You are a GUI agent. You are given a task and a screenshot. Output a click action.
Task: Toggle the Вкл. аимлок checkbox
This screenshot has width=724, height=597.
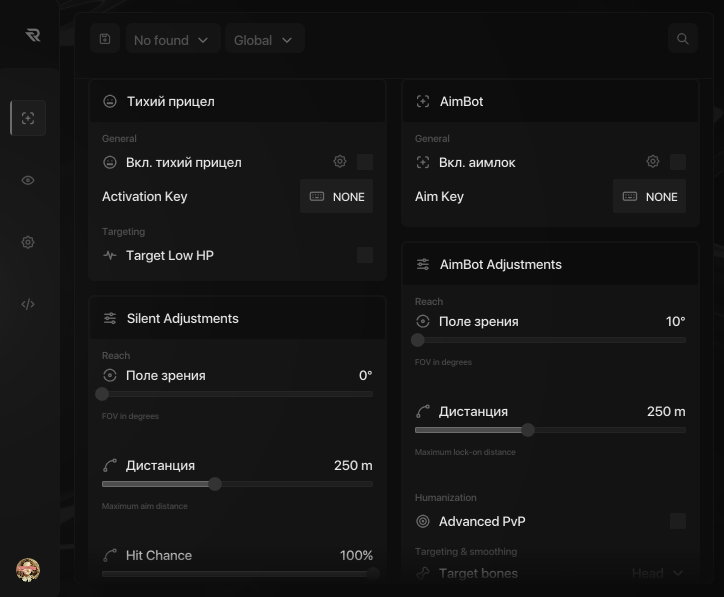(678, 162)
